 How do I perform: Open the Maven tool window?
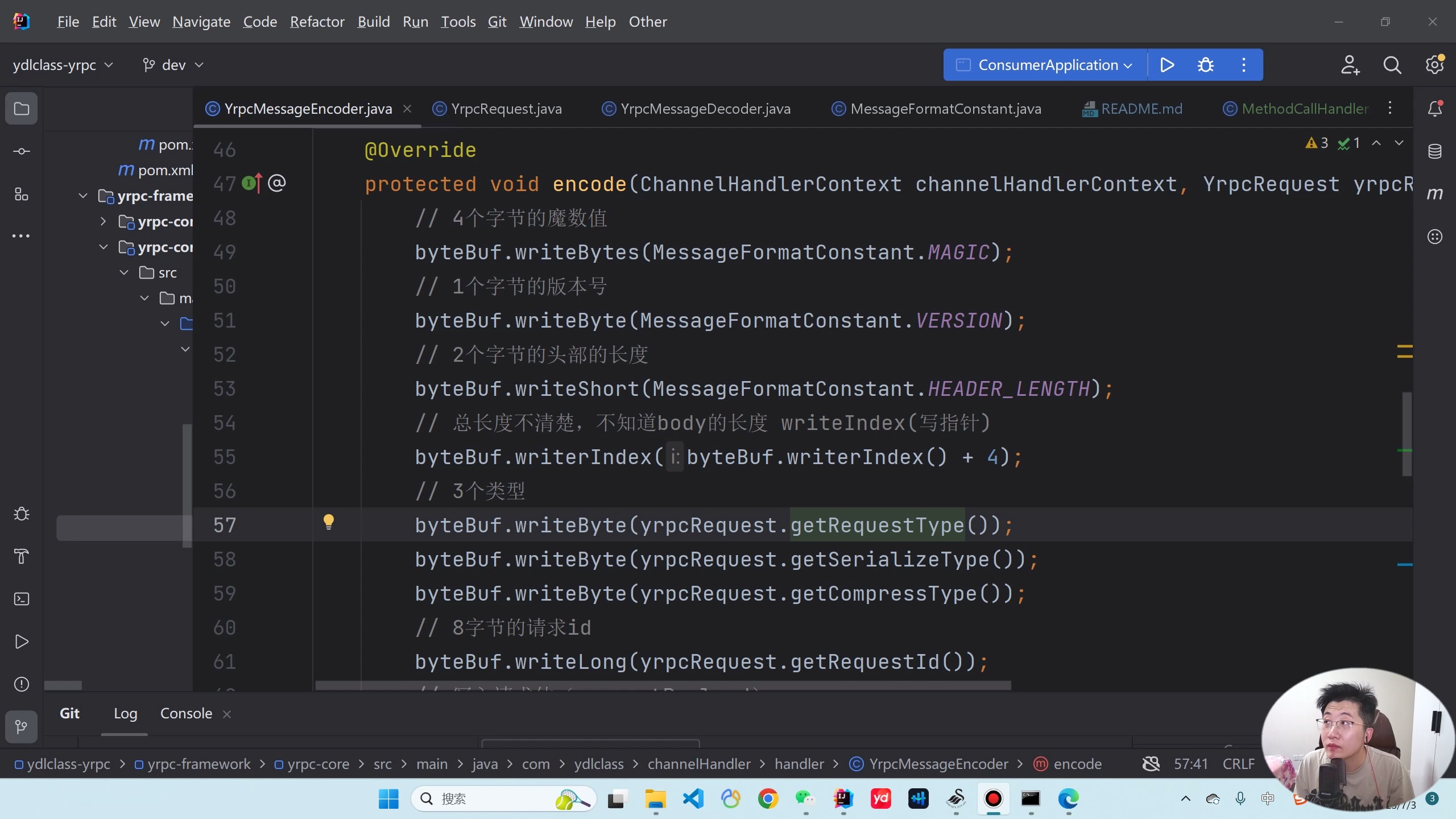click(x=1434, y=194)
